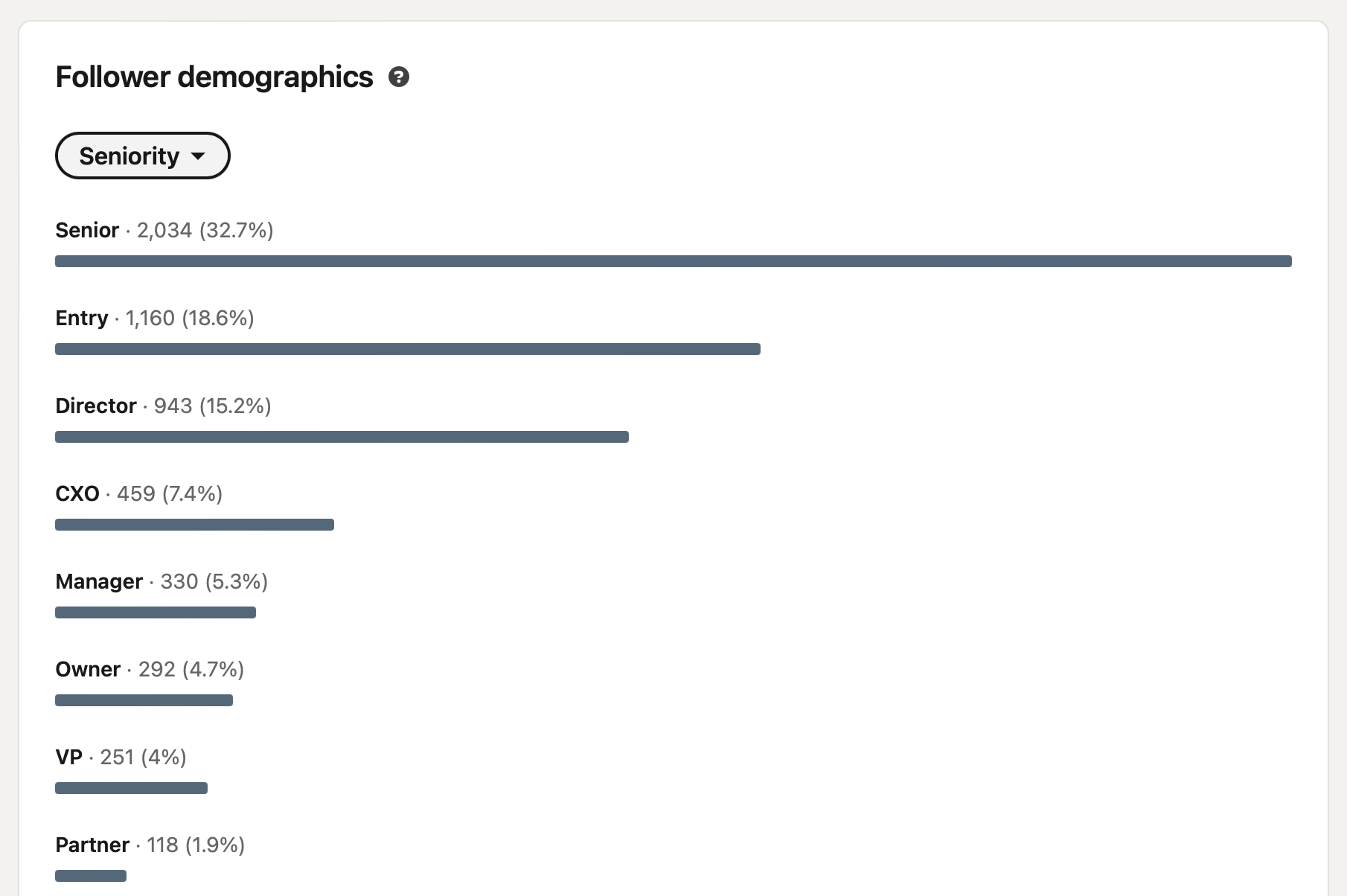
Task: Click the VP follower count label
Action: tap(121, 758)
